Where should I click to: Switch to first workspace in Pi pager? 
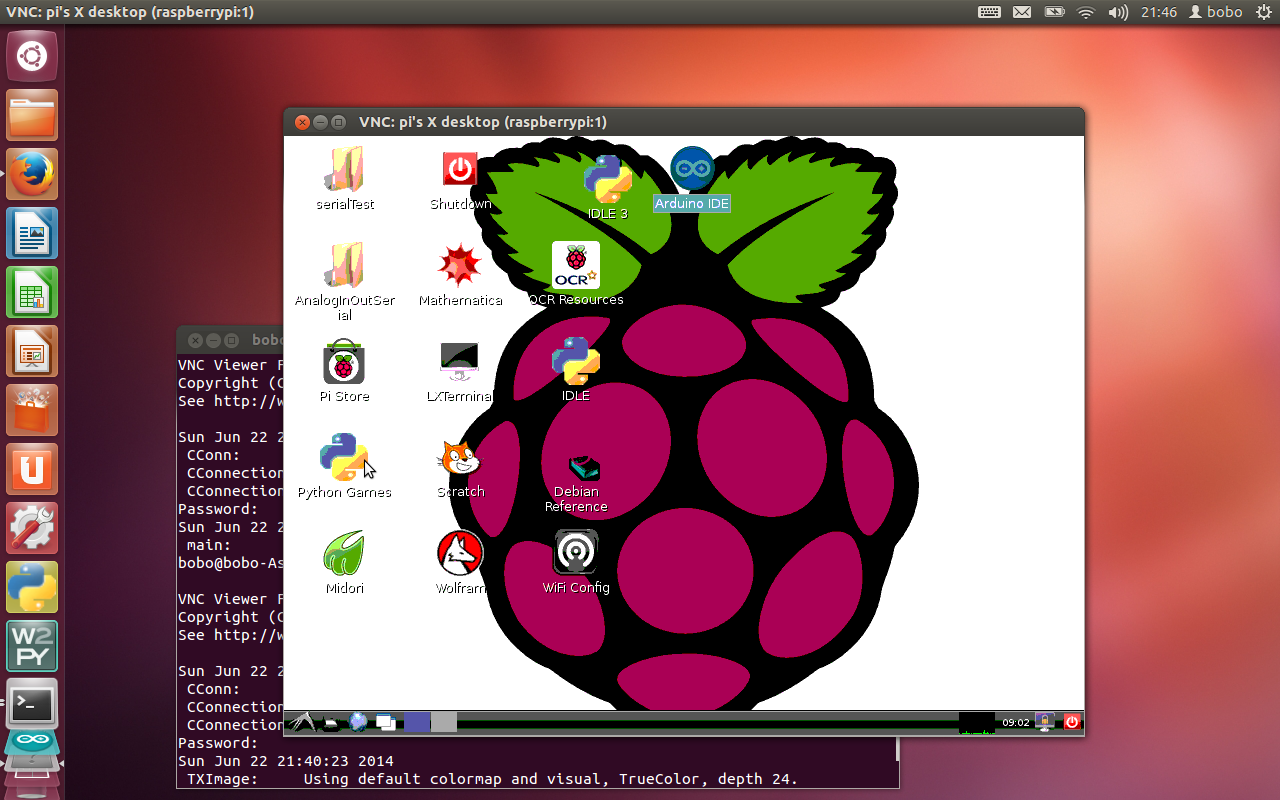417,722
